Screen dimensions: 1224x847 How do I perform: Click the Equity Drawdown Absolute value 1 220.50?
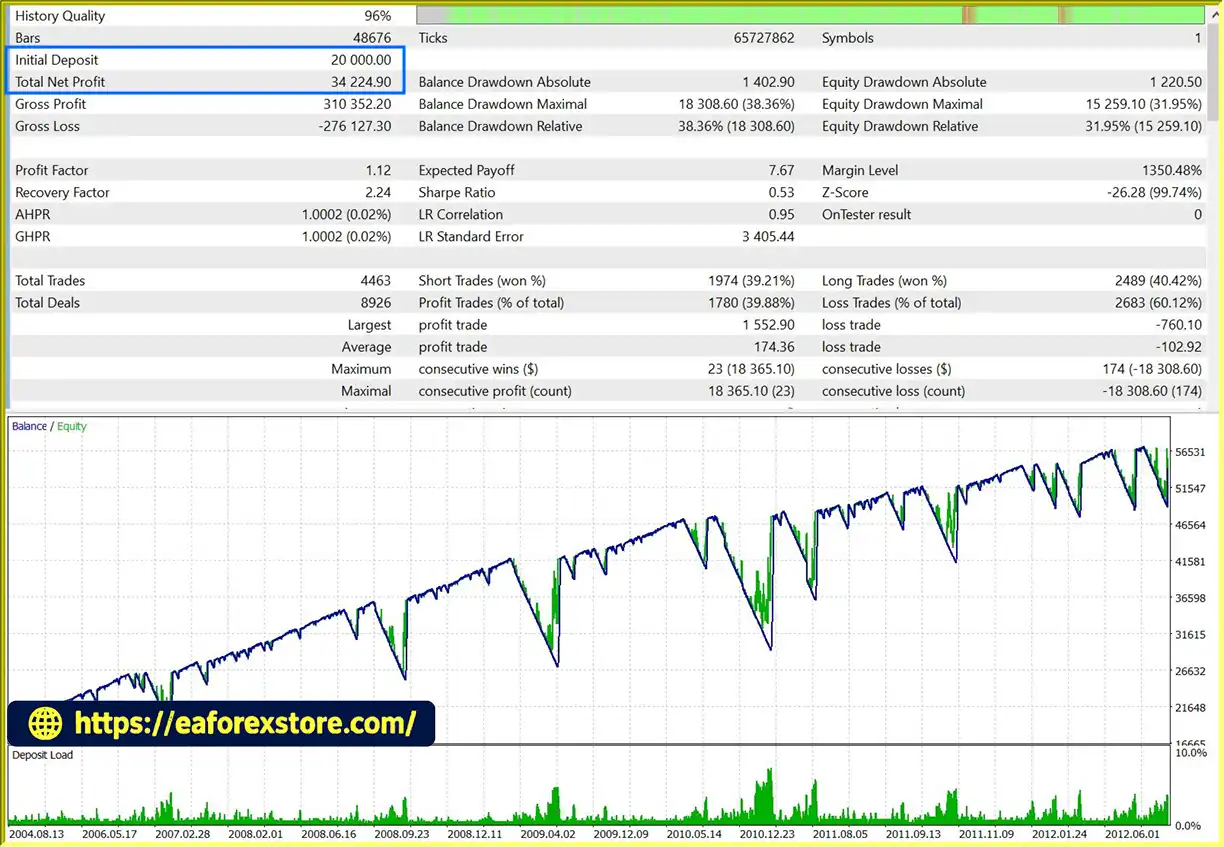pyautogui.click(x=1176, y=82)
